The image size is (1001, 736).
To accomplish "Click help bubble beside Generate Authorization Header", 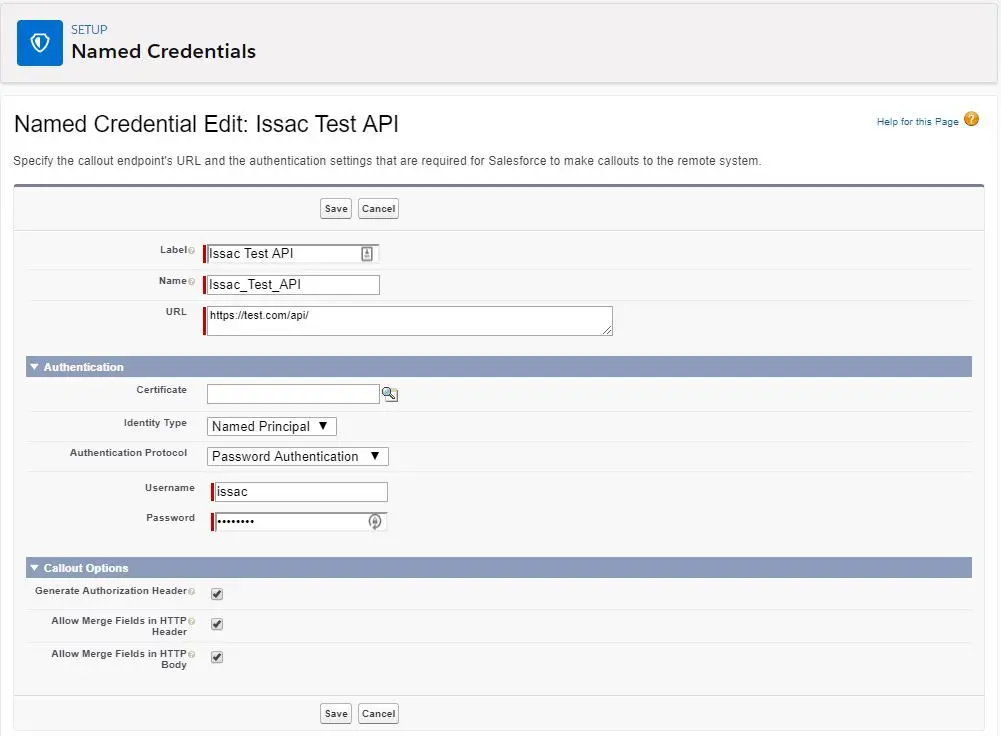I will tap(192, 592).
